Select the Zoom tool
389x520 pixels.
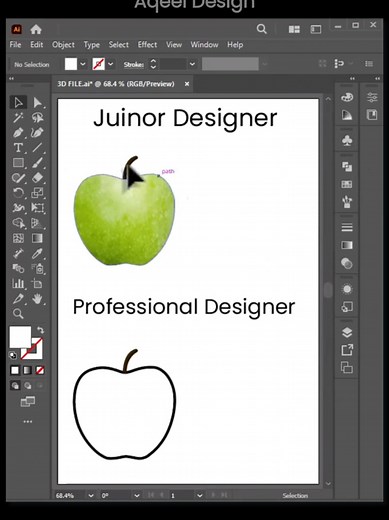(18, 314)
